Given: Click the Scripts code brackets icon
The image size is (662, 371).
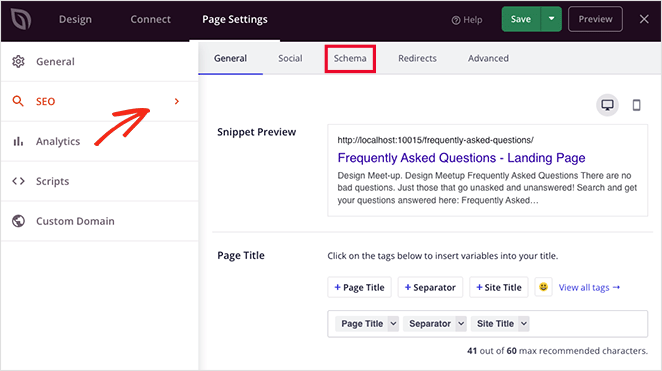Looking at the screenshot, I should pyautogui.click(x=18, y=181).
